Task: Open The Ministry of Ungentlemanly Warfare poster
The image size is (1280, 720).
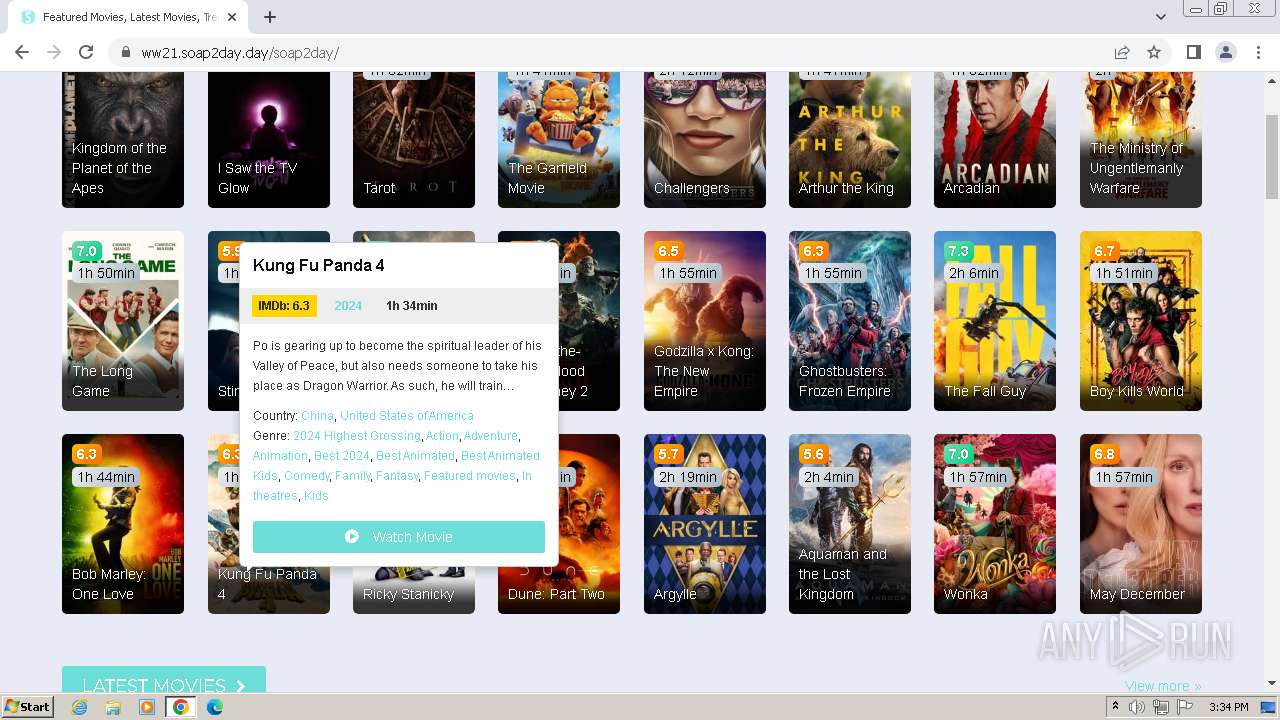Action: [x=1141, y=140]
